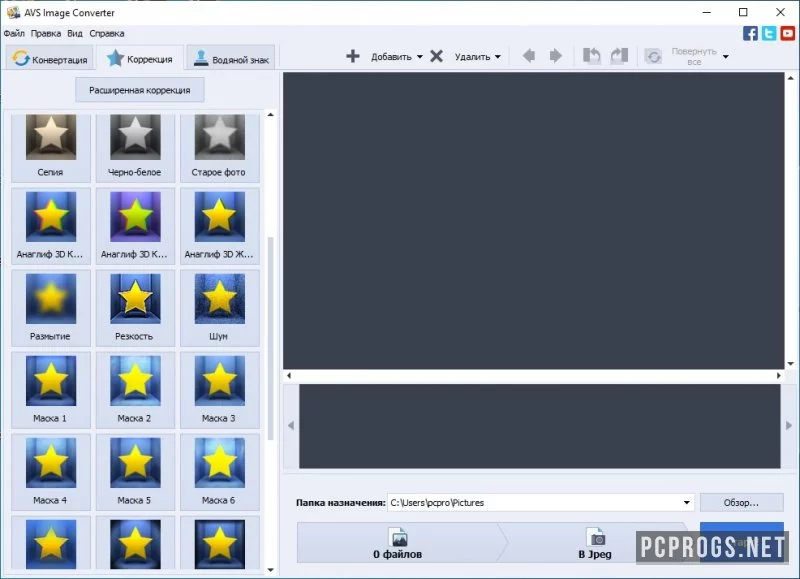800x579 pixels.
Task: Apply the Сепия effect
Action: pyautogui.click(x=51, y=147)
